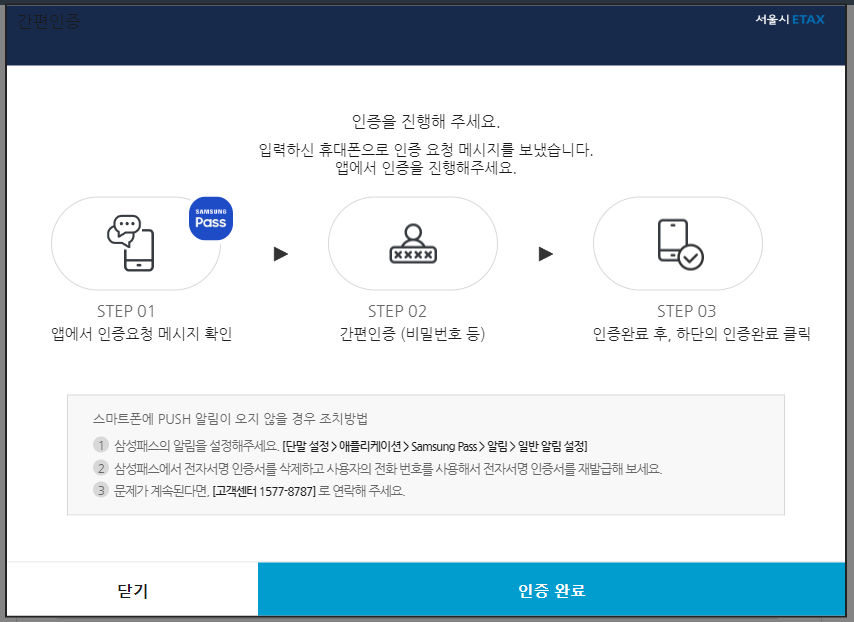Click the 서울시 ETAX logo
The height and width of the screenshot is (622, 854).
click(790, 20)
